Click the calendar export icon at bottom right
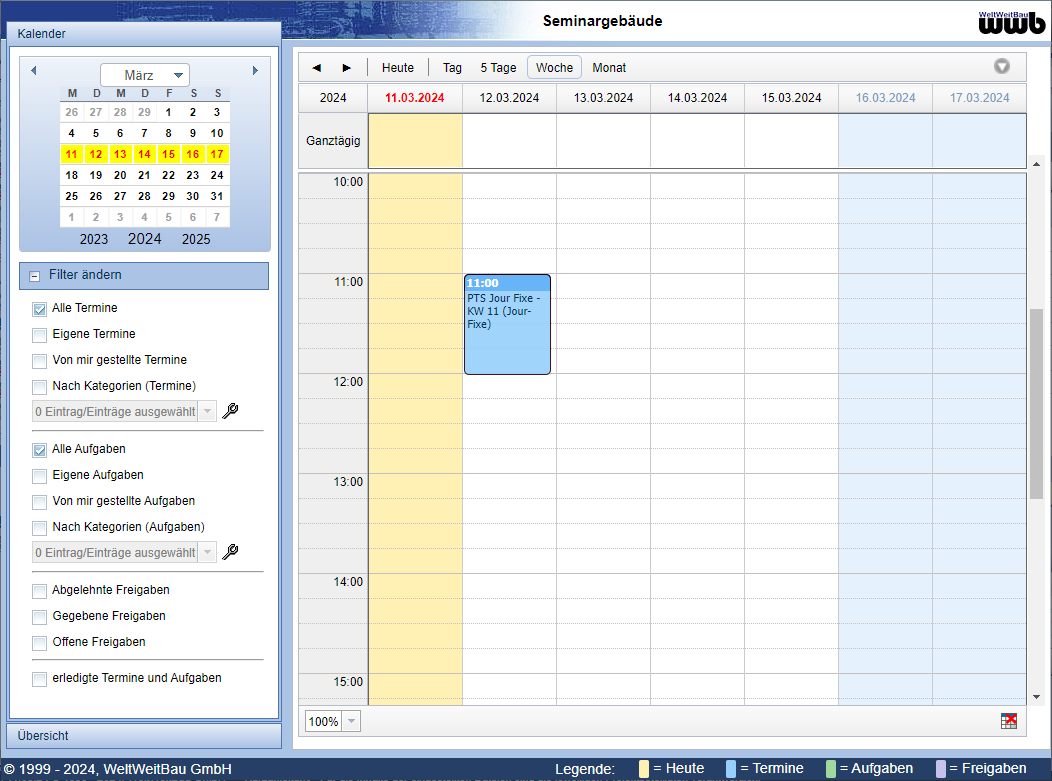1052x781 pixels. [1009, 721]
